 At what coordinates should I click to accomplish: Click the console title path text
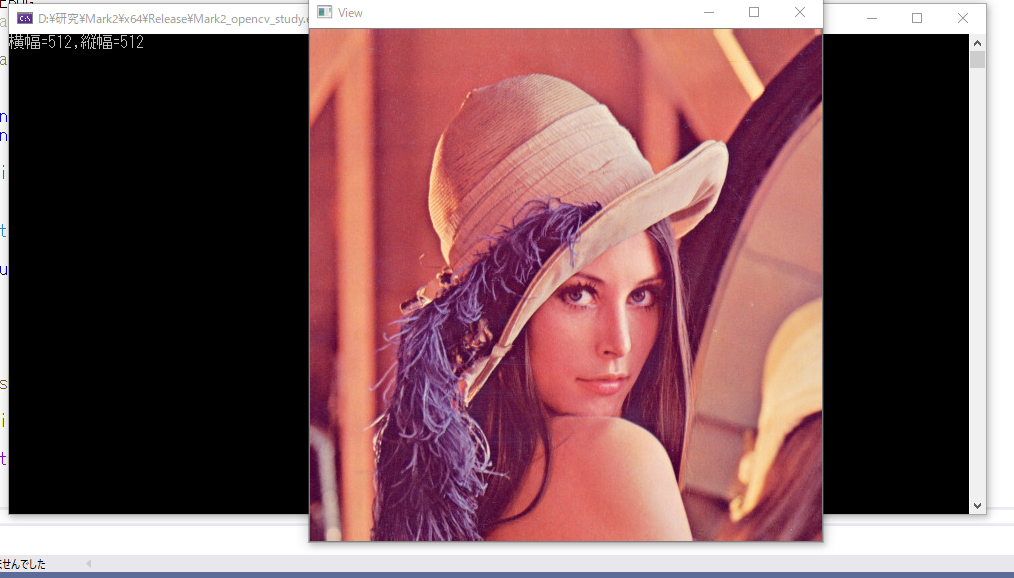click(x=173, y=19)
